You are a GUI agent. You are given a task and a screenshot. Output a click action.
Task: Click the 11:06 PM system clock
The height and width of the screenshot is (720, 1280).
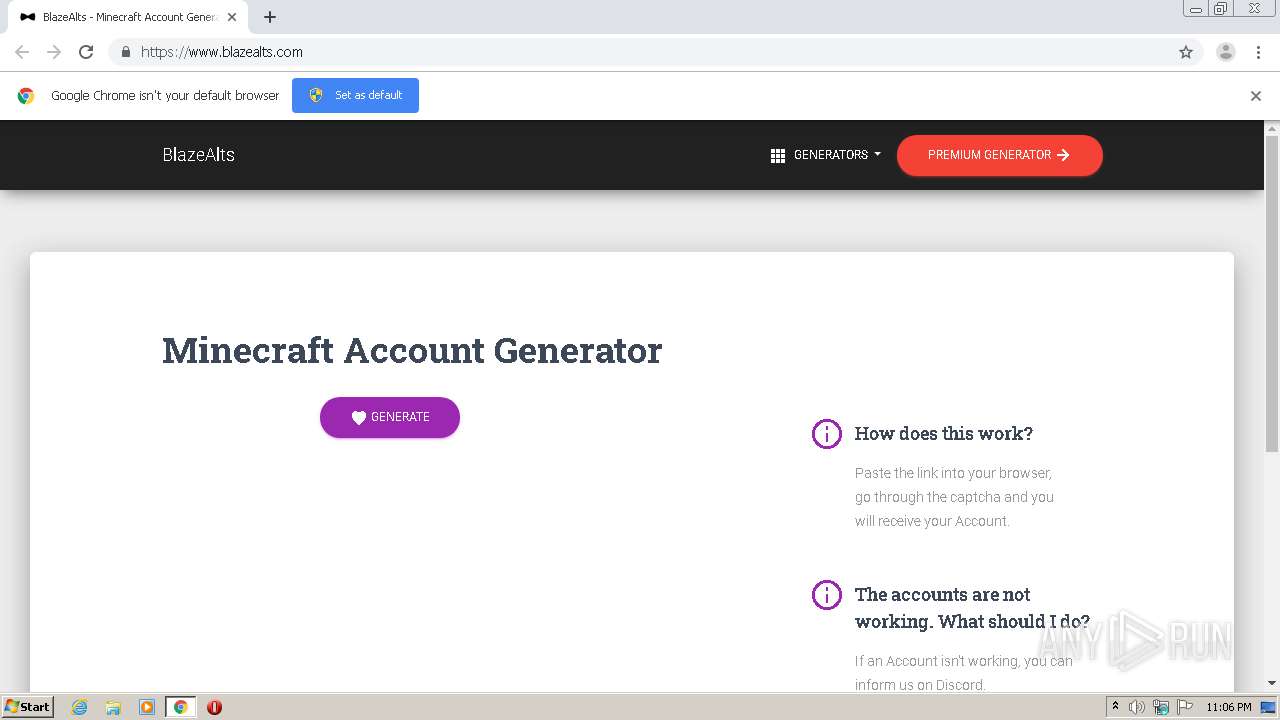click(1229, 707)
